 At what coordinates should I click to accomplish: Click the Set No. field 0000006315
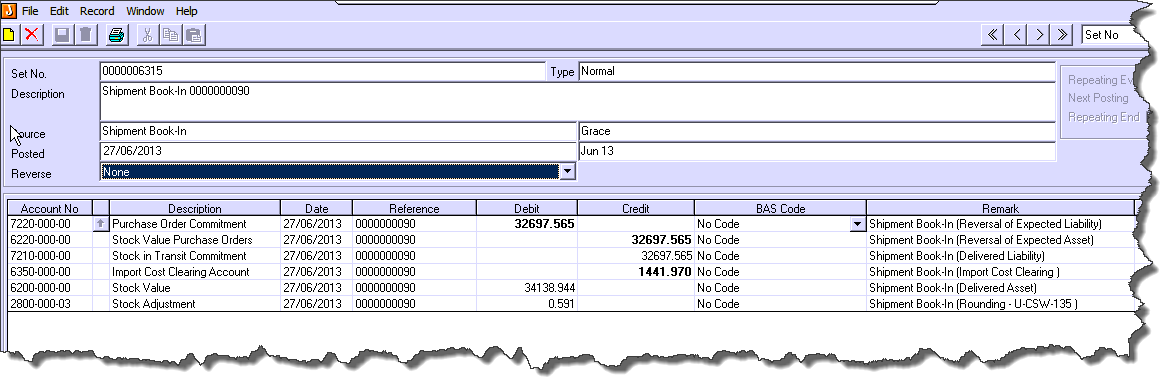pos(322,71)
